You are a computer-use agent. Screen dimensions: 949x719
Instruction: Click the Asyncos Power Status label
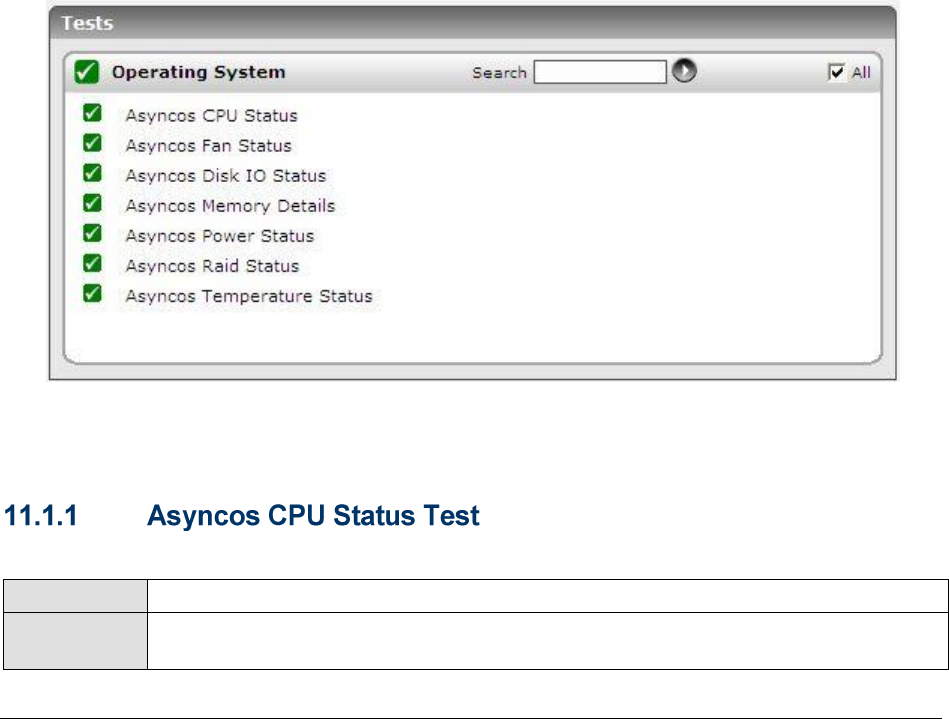[x=219, y=236]
